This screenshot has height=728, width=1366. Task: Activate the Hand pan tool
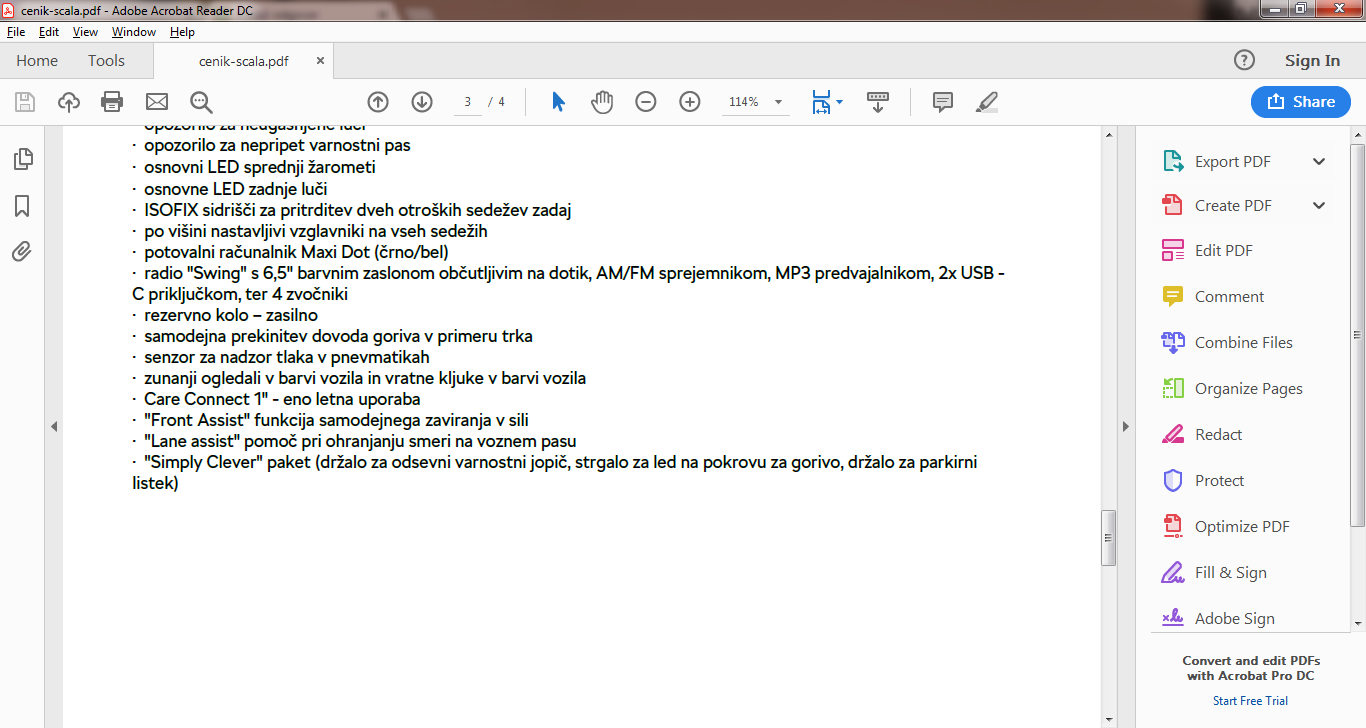602,101
